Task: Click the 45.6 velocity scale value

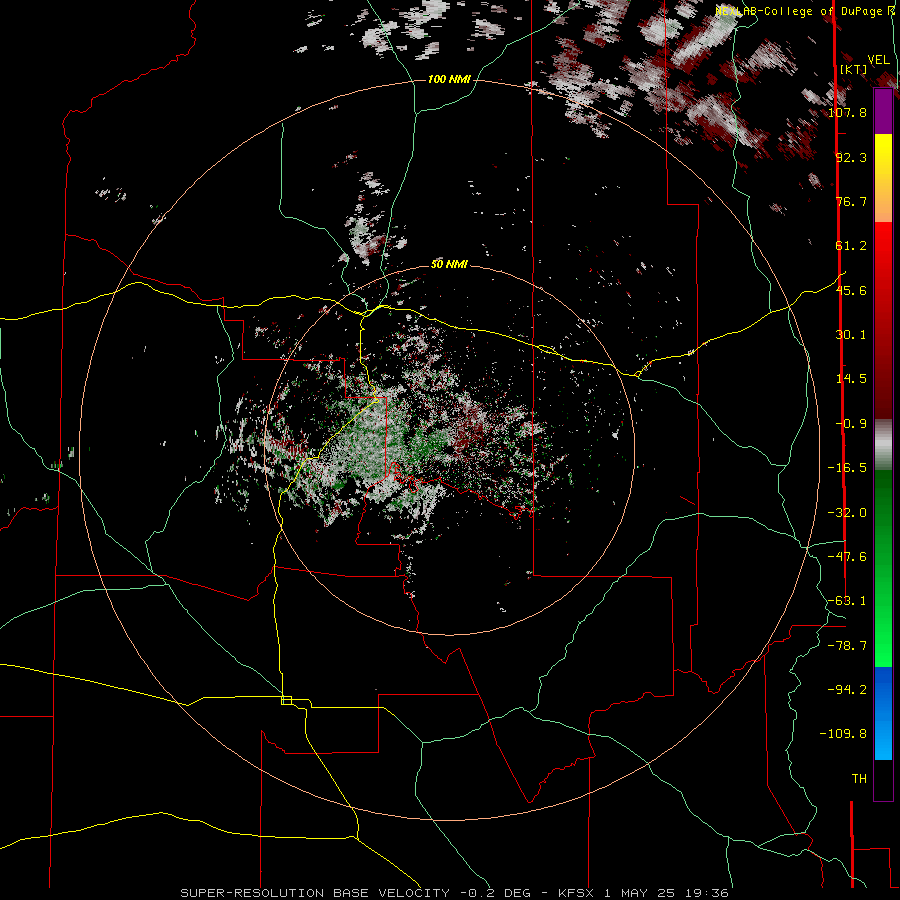Action: [x=851, y=290]
